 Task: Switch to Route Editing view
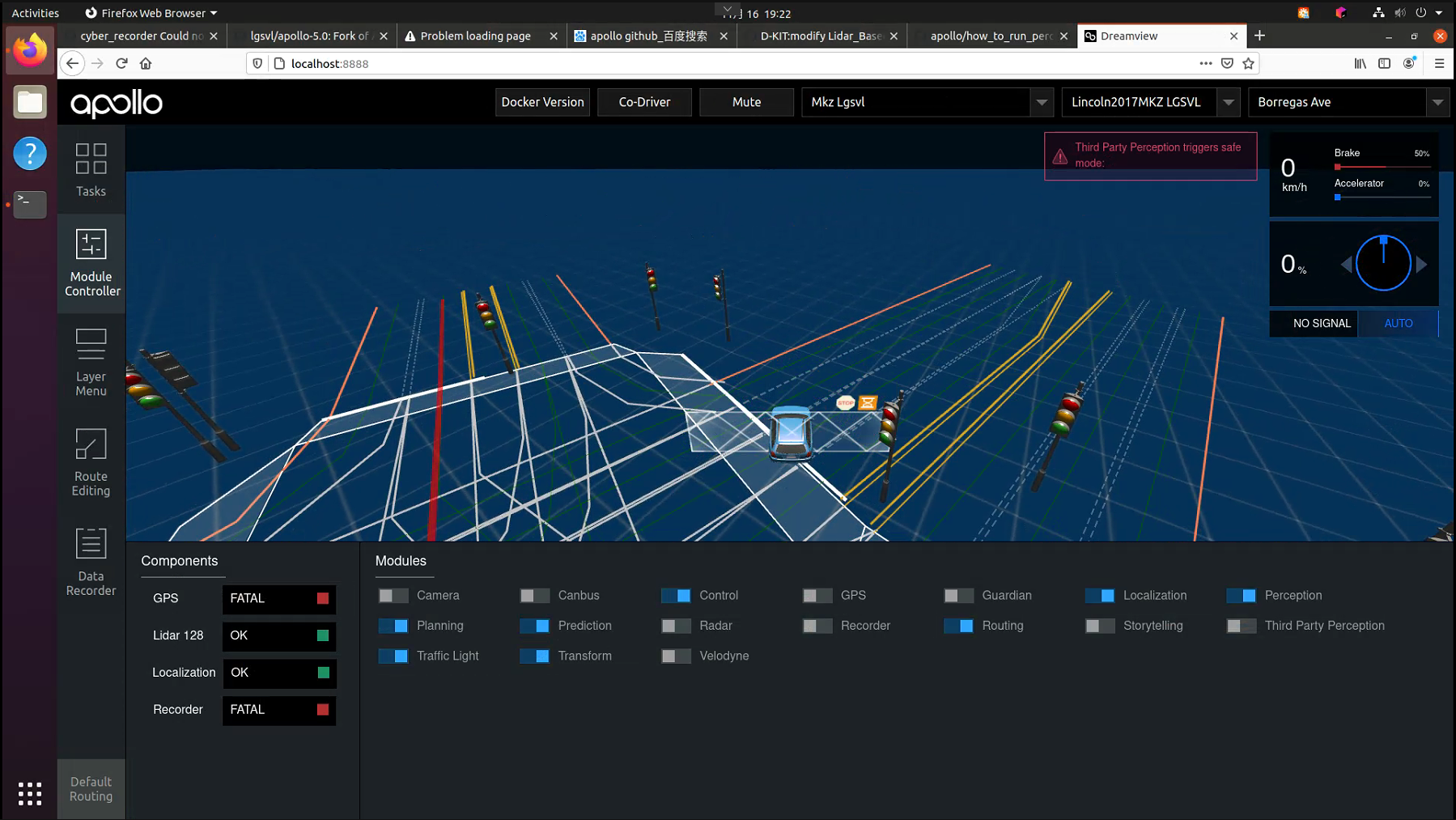90,461
